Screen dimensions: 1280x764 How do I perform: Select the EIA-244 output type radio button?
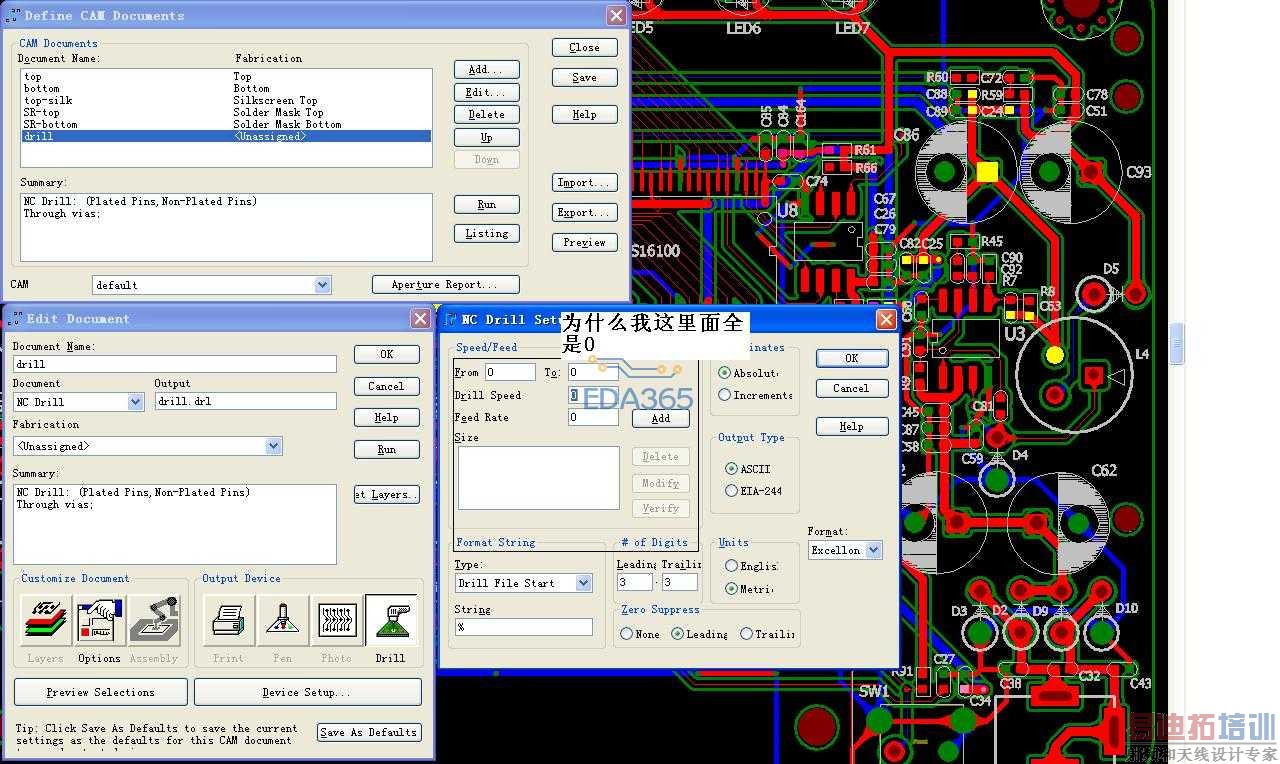(731, 491)
